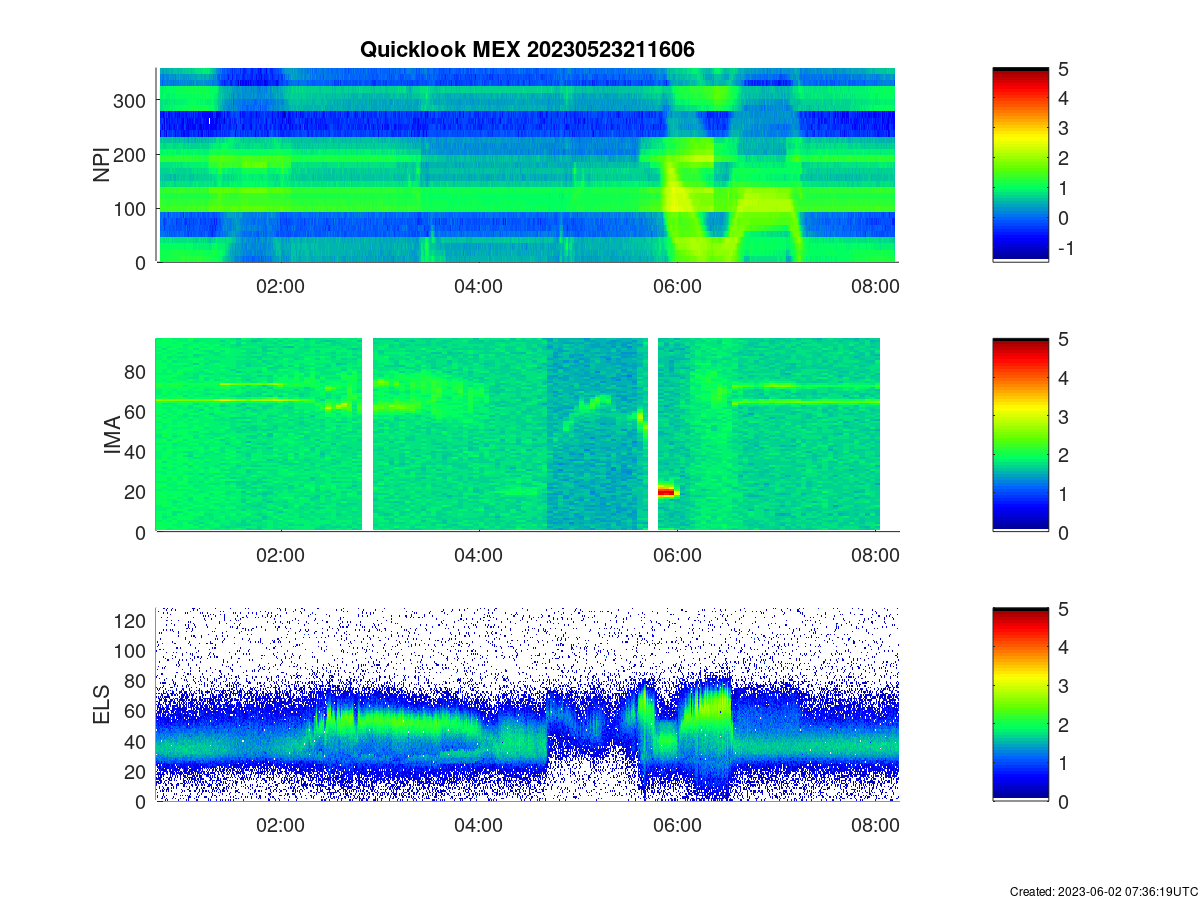Viewport: 1200px width, 900px height.
Task: Click the 2 label on IMA colorbar
Action: tap(1063, 454)
